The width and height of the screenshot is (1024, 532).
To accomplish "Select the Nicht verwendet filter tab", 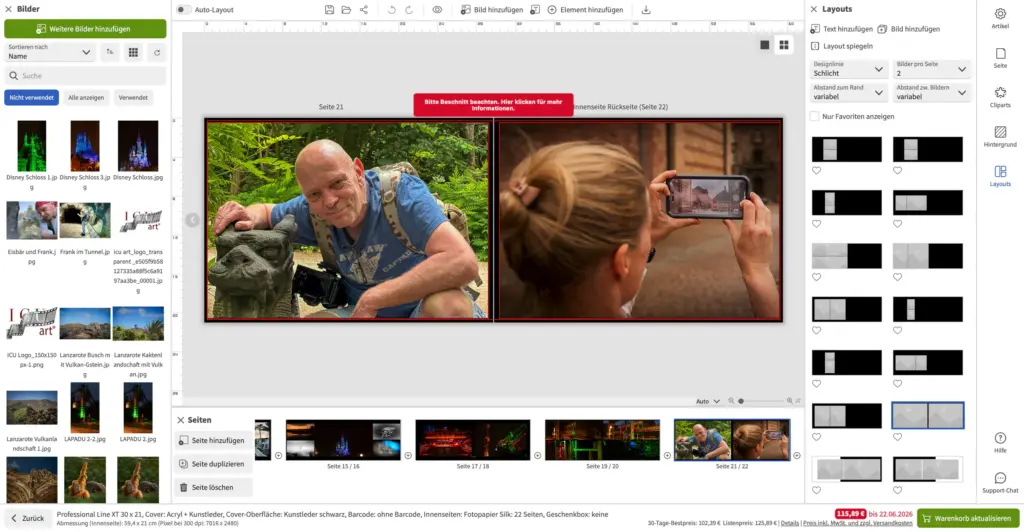I will point(31,97).
